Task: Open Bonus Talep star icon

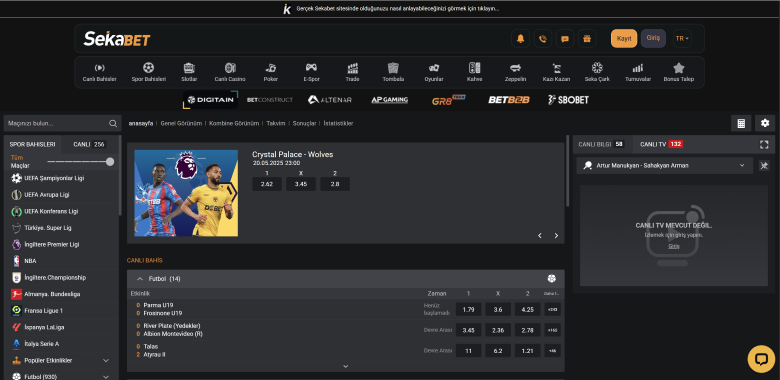Action: (x=679, y=73)
